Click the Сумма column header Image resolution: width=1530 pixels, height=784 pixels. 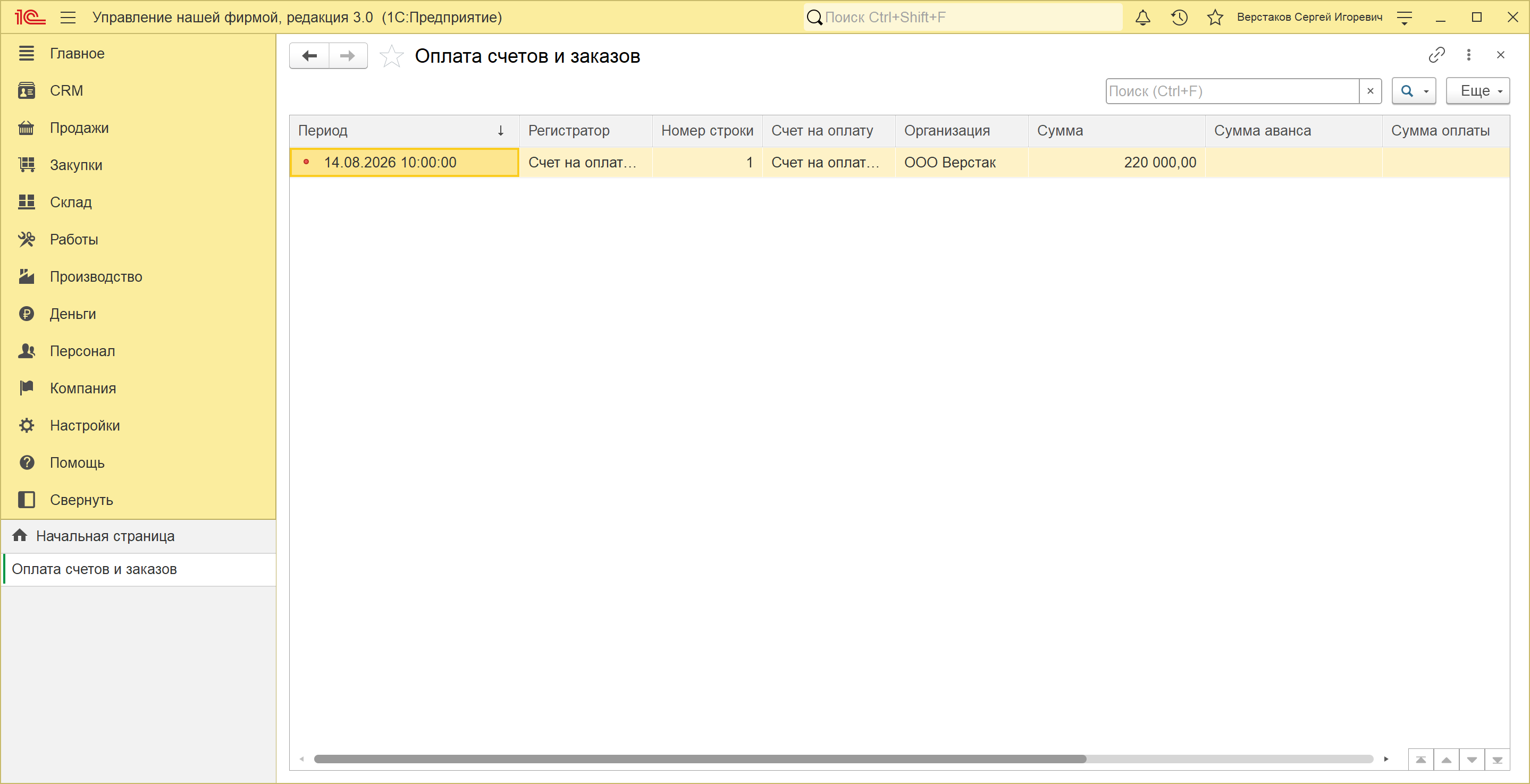(x=1116, y=131)
